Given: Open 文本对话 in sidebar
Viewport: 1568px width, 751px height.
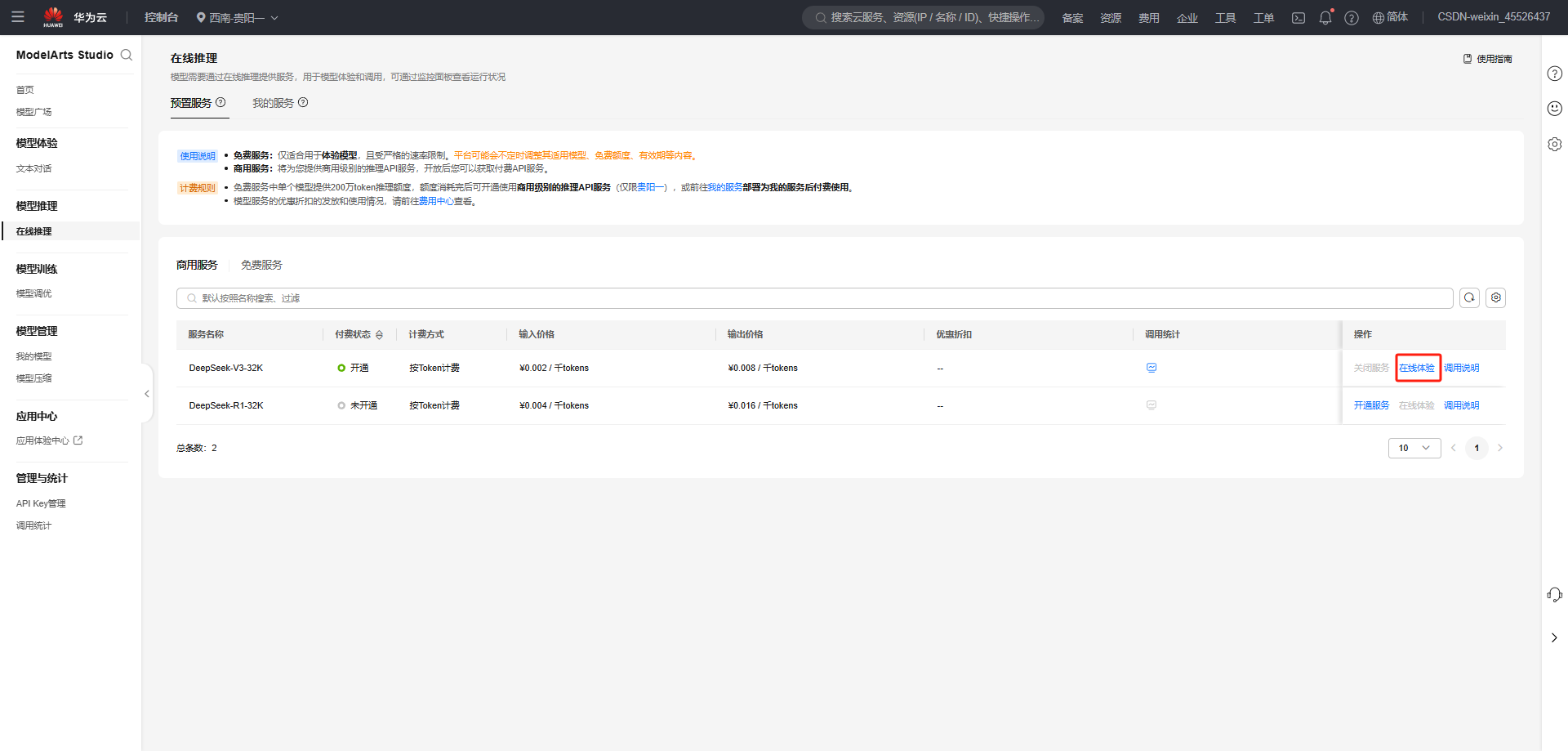Looking at the screenshot, I should pyautogui.click(x=34, y=168).
